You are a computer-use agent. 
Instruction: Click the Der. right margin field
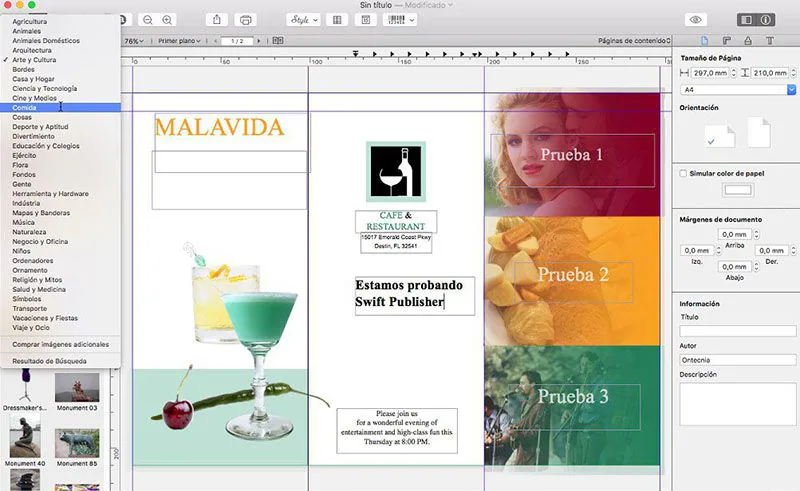tap(771, 251)
